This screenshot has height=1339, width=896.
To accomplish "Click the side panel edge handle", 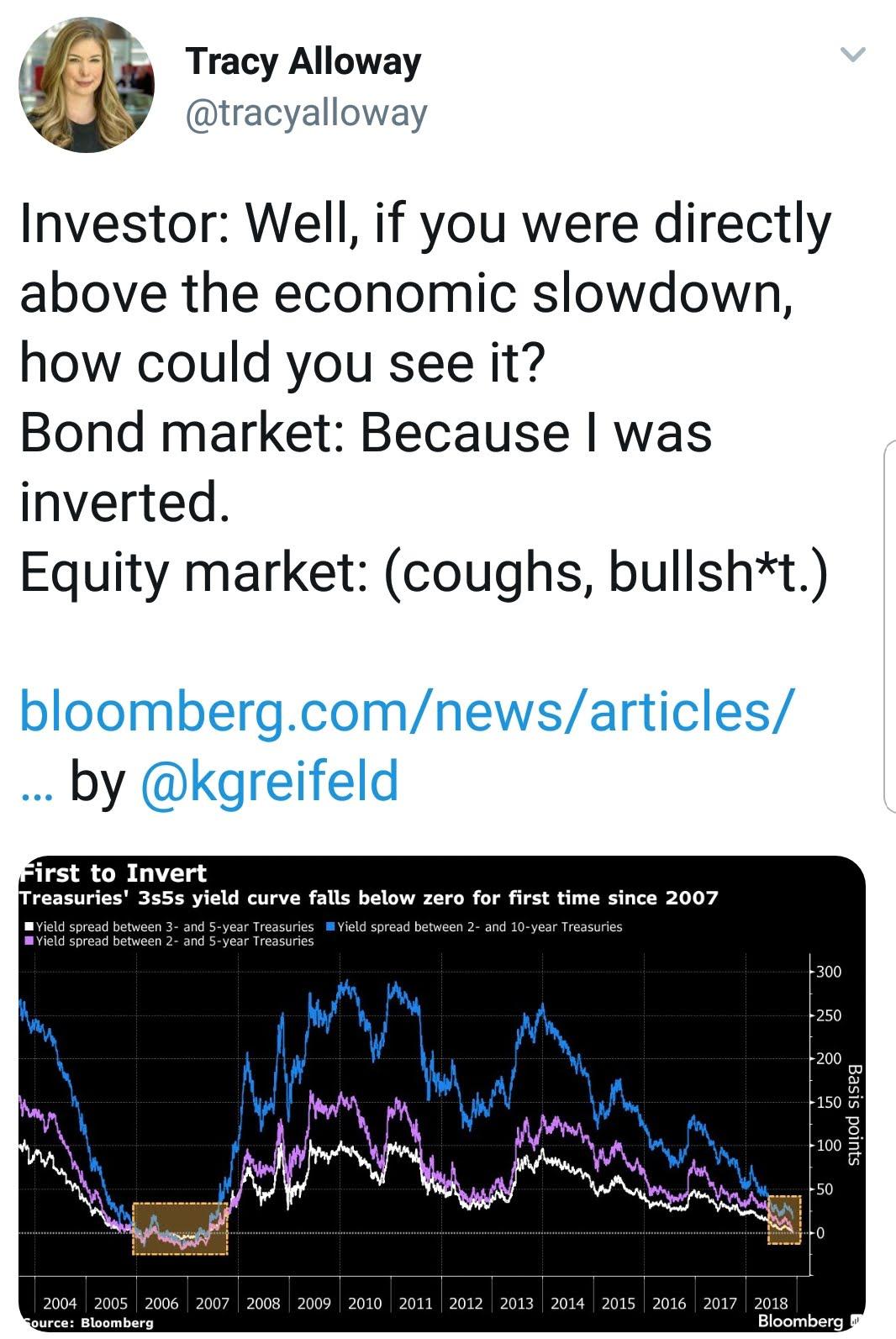I will tap(890, 626).
